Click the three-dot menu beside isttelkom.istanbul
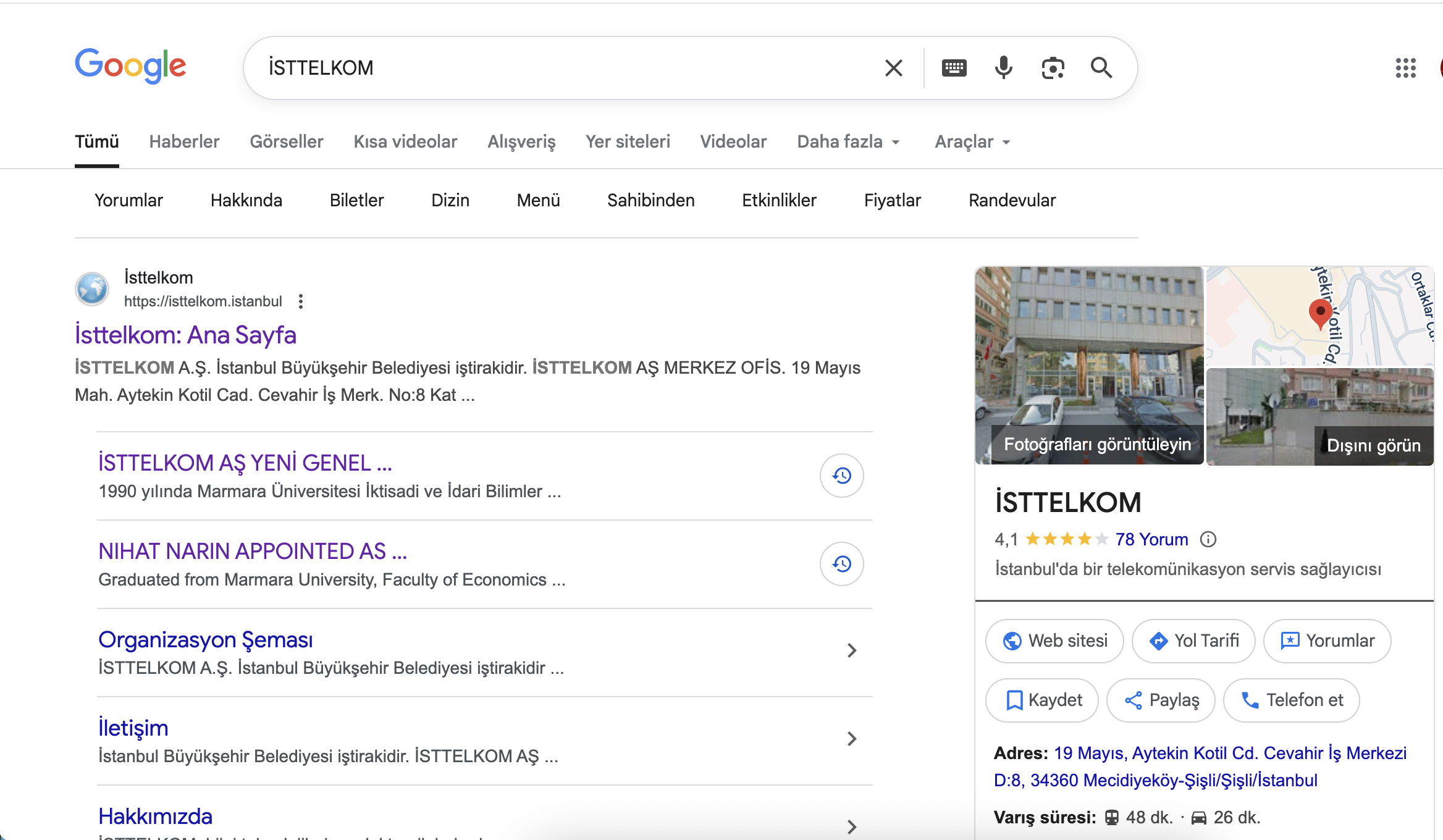This screenshot has height=840, width=1443. tap(301, 301)
